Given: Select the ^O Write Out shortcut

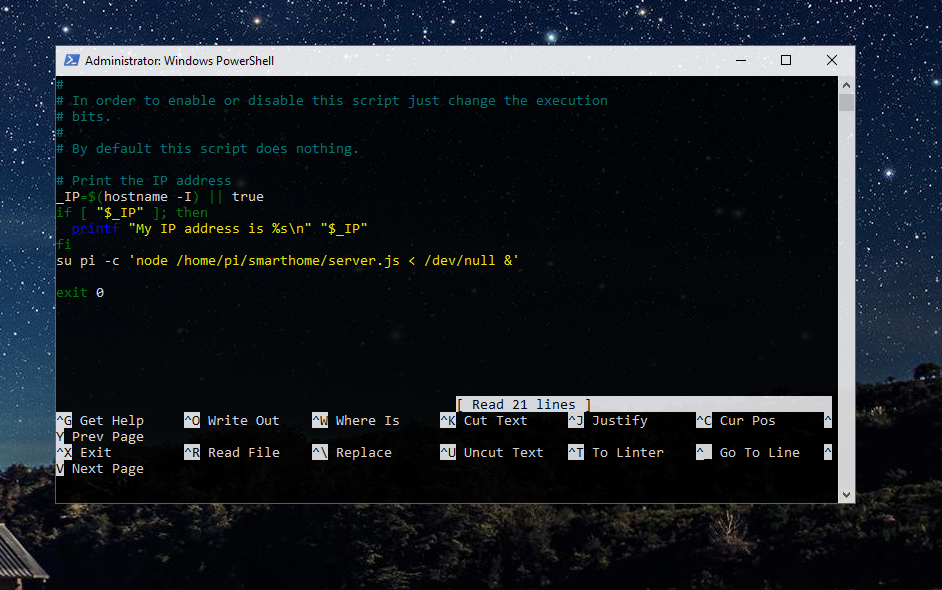Looking at the screenshot, I should click(x=231, y=421).
